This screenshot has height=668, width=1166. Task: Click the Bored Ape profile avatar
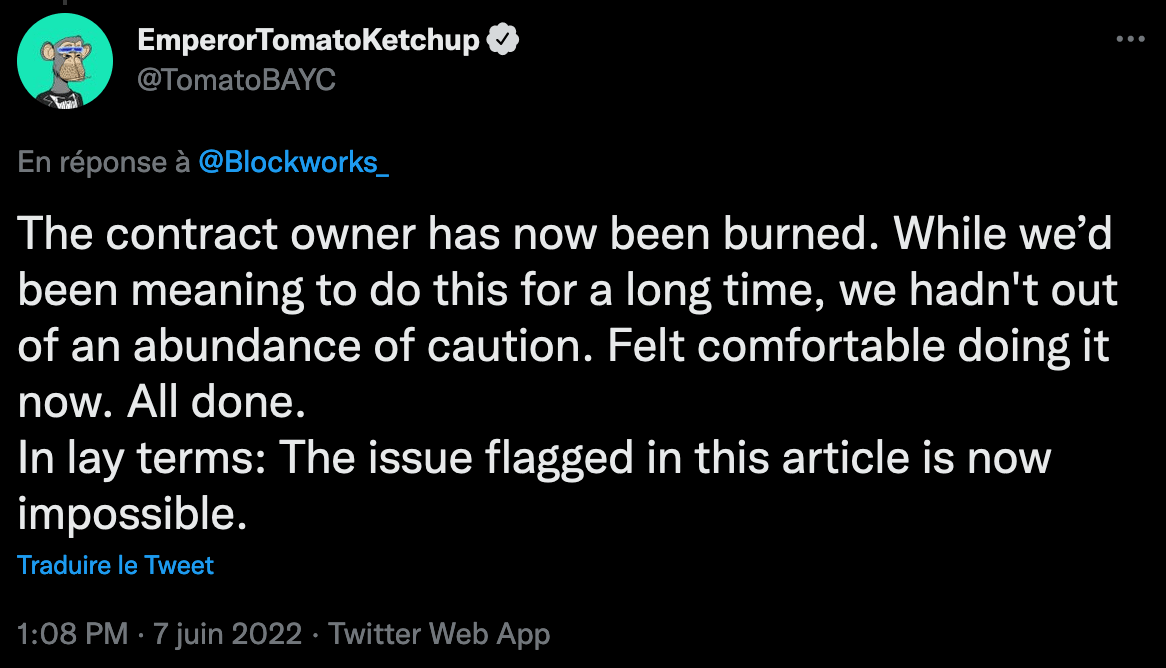pyautogui.click(x=65, y=61)
